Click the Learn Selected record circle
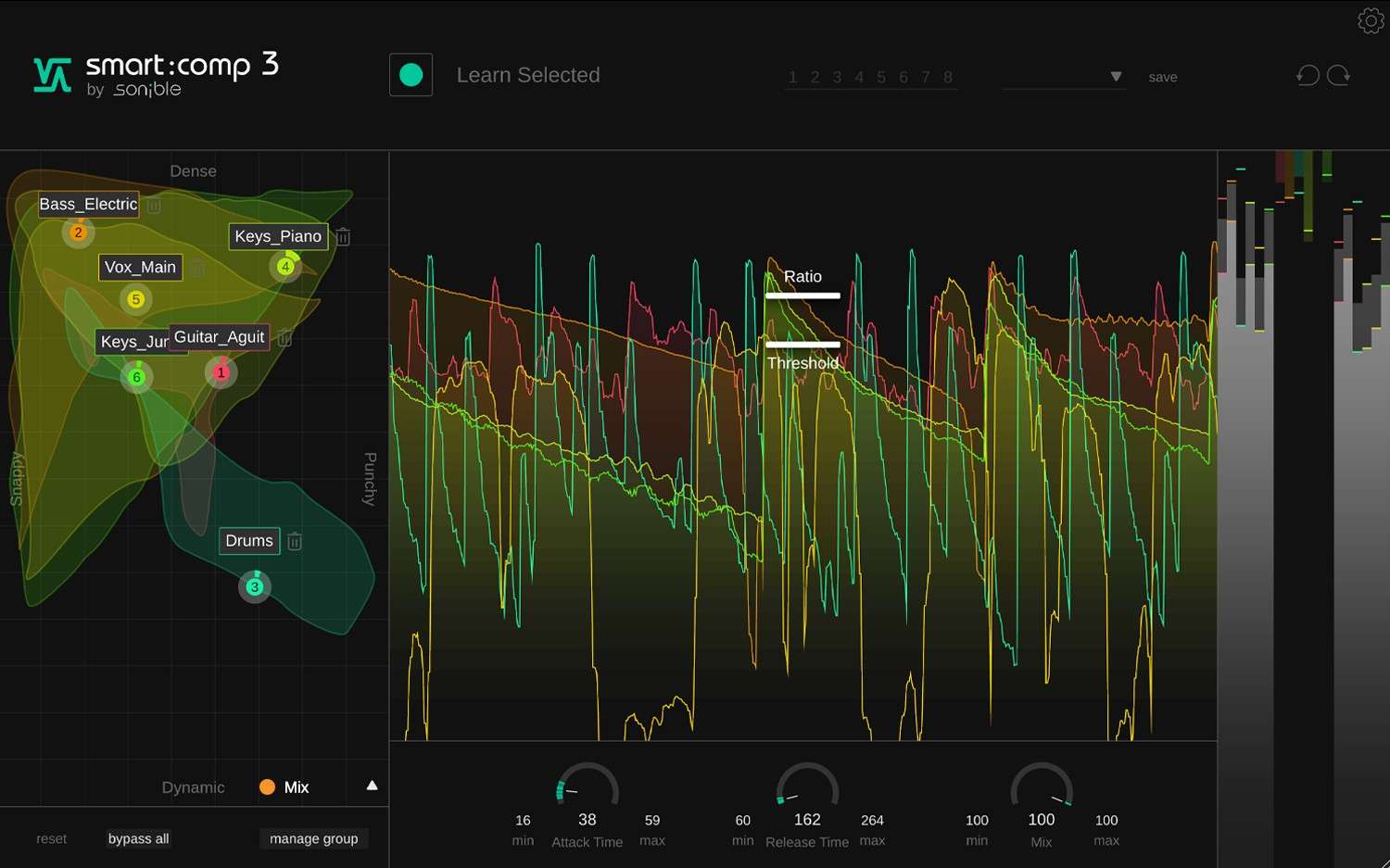1390x868 pixels. point(411,75)
